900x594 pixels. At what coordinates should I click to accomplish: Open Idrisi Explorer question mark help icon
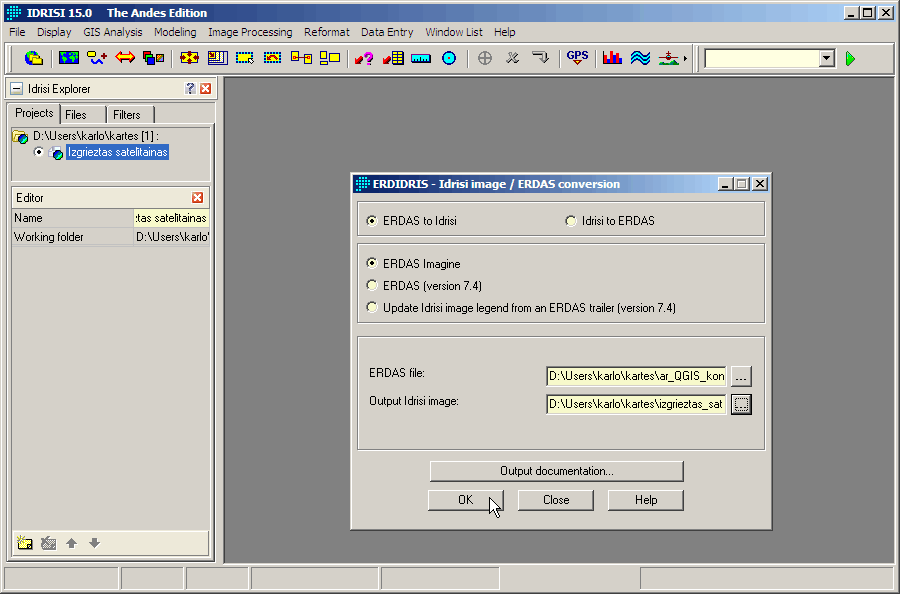[190, 88]
